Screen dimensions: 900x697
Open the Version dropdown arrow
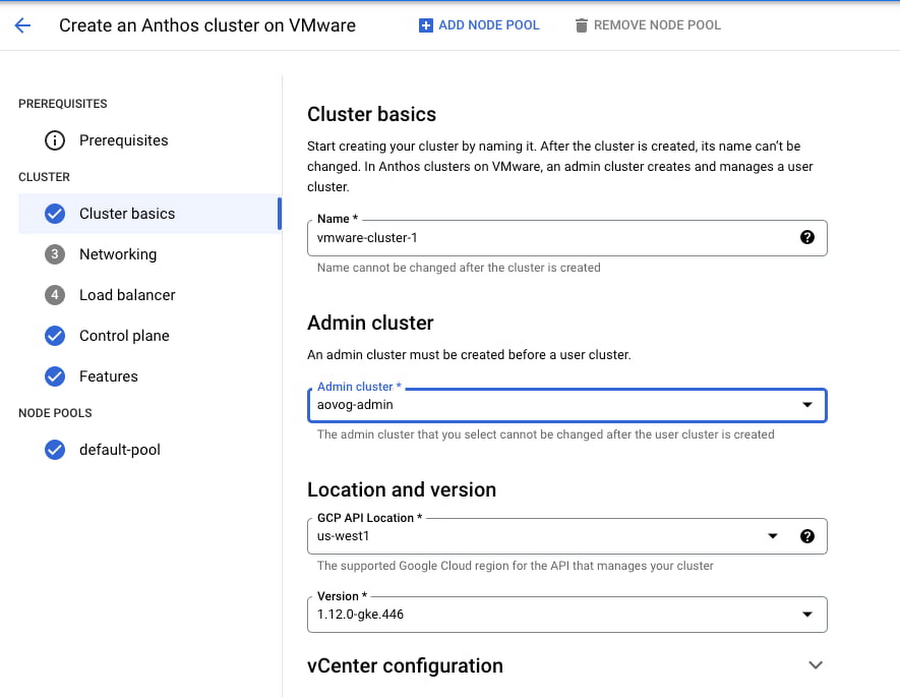[x=807, y=614]
